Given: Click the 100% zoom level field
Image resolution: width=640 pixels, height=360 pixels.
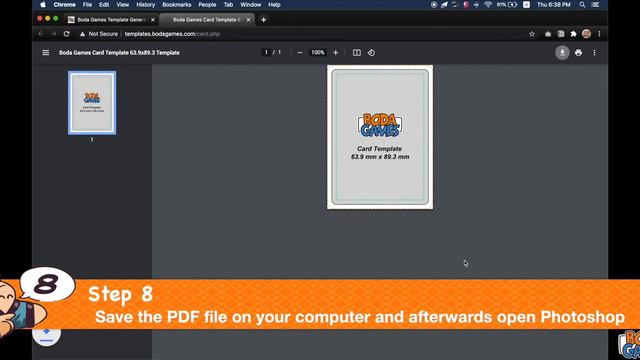Looking at the screenshot, I should click(318, 53).
